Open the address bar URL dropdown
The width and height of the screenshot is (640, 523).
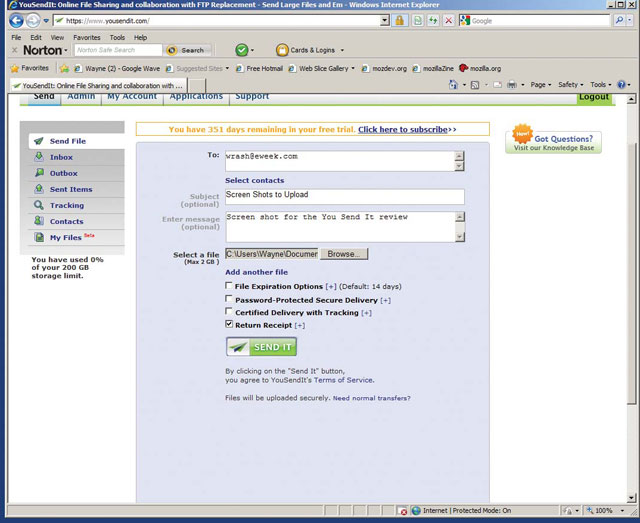tap(384, 20)
